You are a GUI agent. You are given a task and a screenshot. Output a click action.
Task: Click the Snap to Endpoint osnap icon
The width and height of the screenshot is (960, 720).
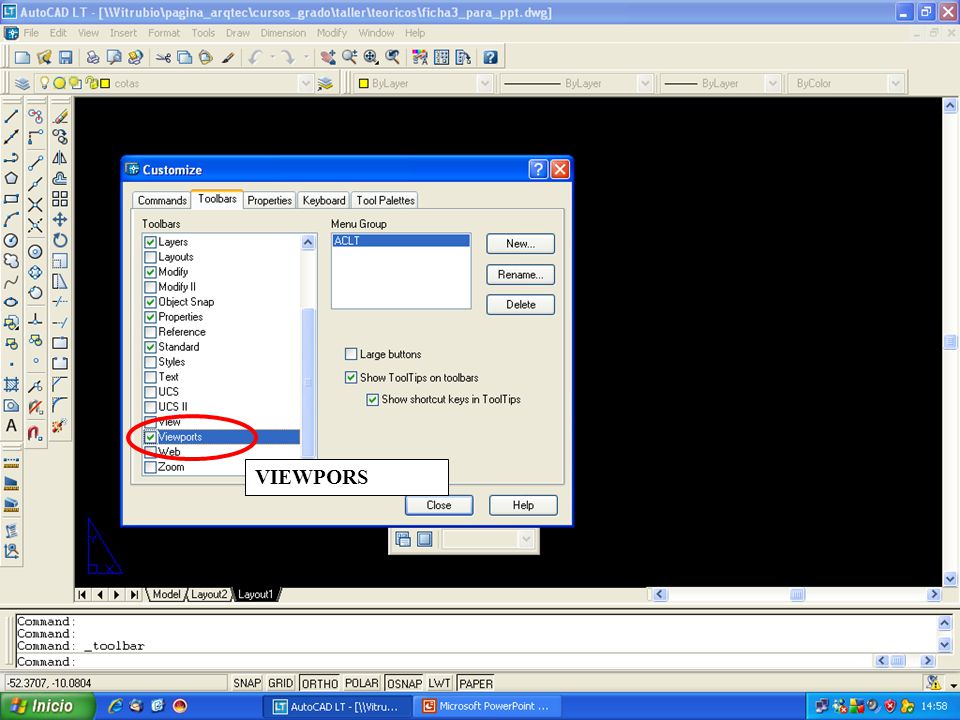(36, 162)
